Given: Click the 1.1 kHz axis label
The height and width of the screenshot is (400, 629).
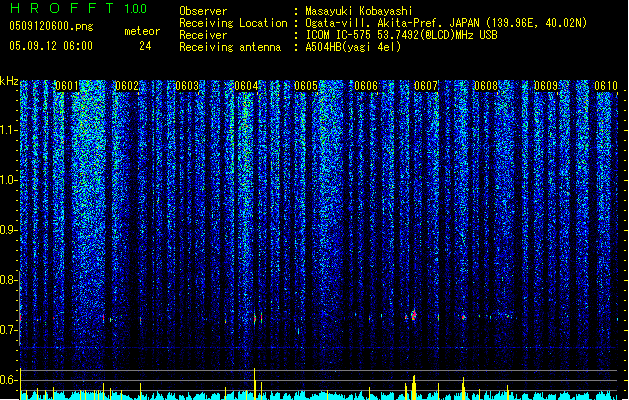Looking at the screenshot, I should (x=9, y=130).
